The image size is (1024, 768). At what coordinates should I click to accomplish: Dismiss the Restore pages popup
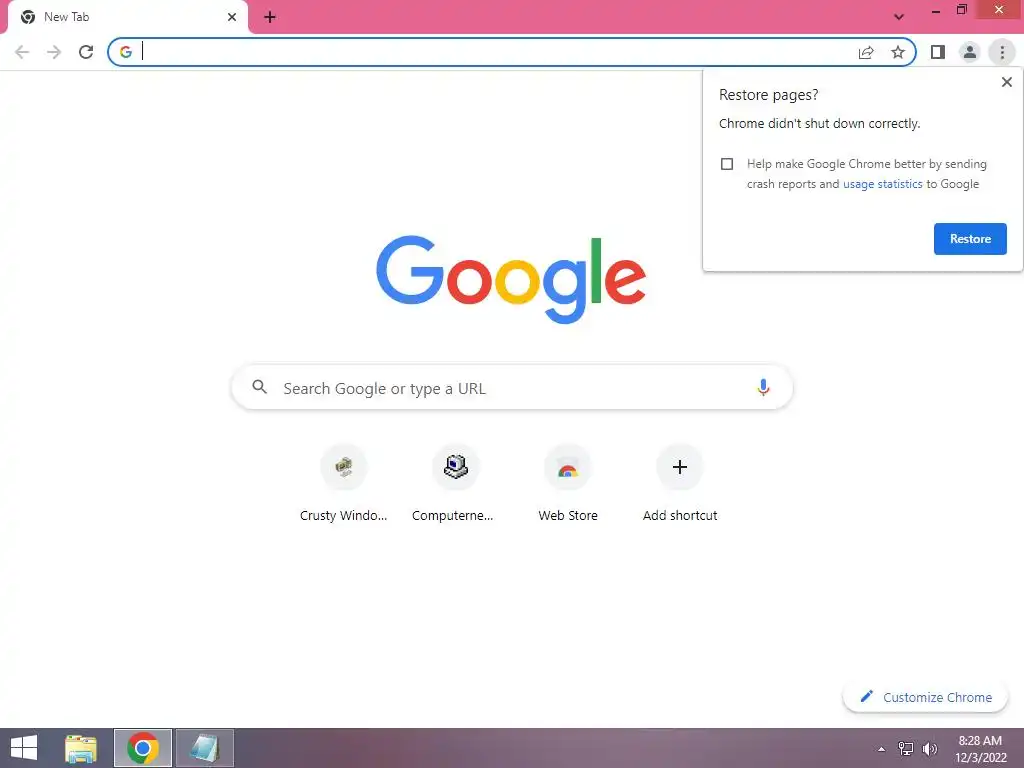click(1006, 82)
